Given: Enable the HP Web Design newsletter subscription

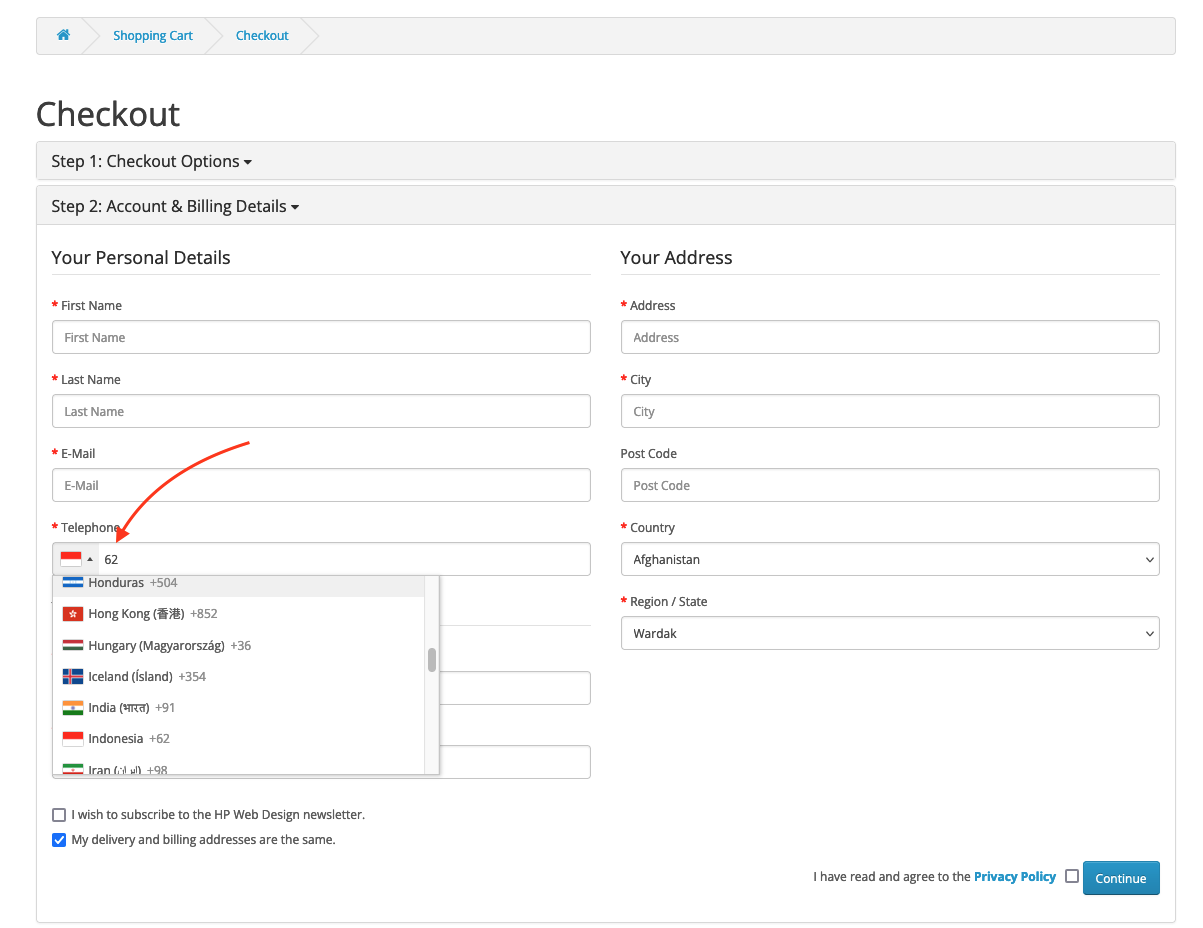Looking at the screenshot, I should pyautogui.click(x=59, y=814).
